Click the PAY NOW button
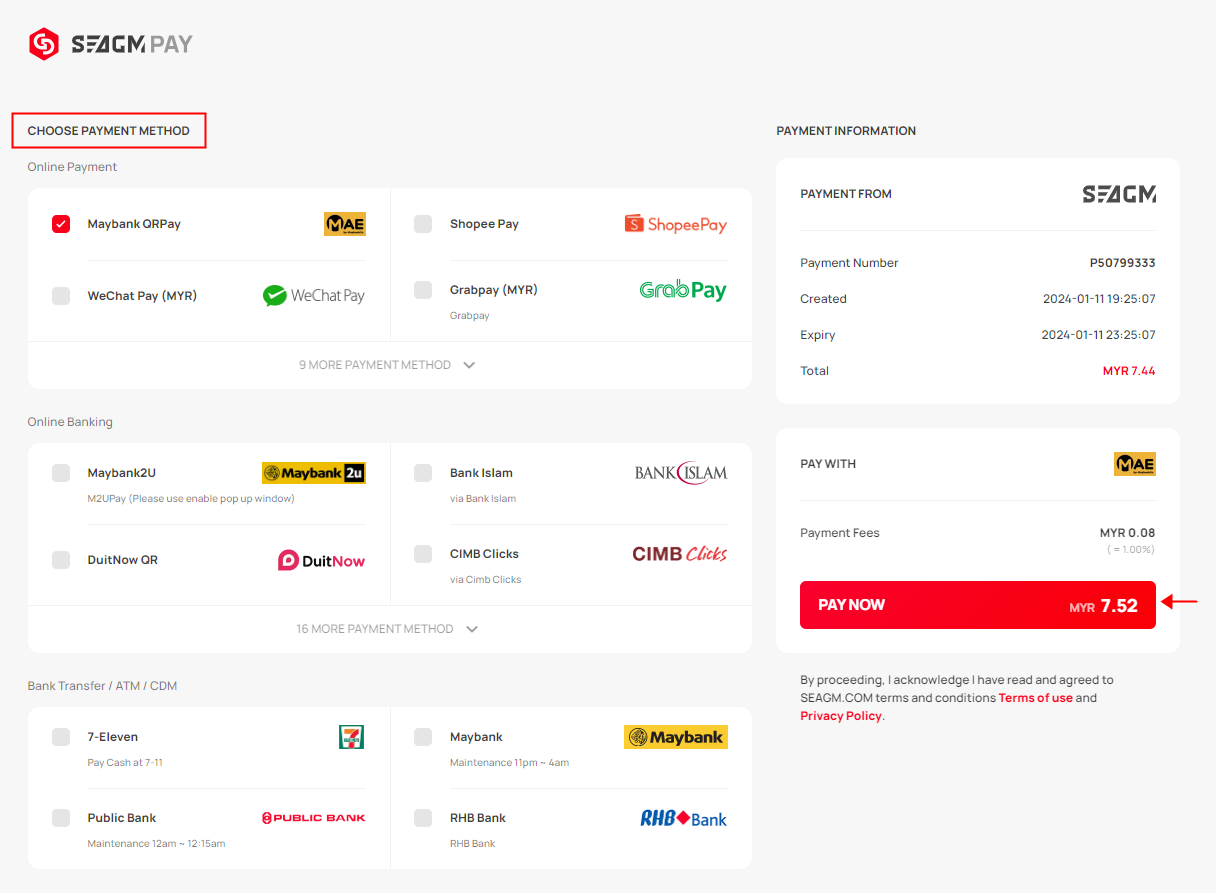Image resolution: width=1216 pixels, height=893 pixels. tap(978, 605)
